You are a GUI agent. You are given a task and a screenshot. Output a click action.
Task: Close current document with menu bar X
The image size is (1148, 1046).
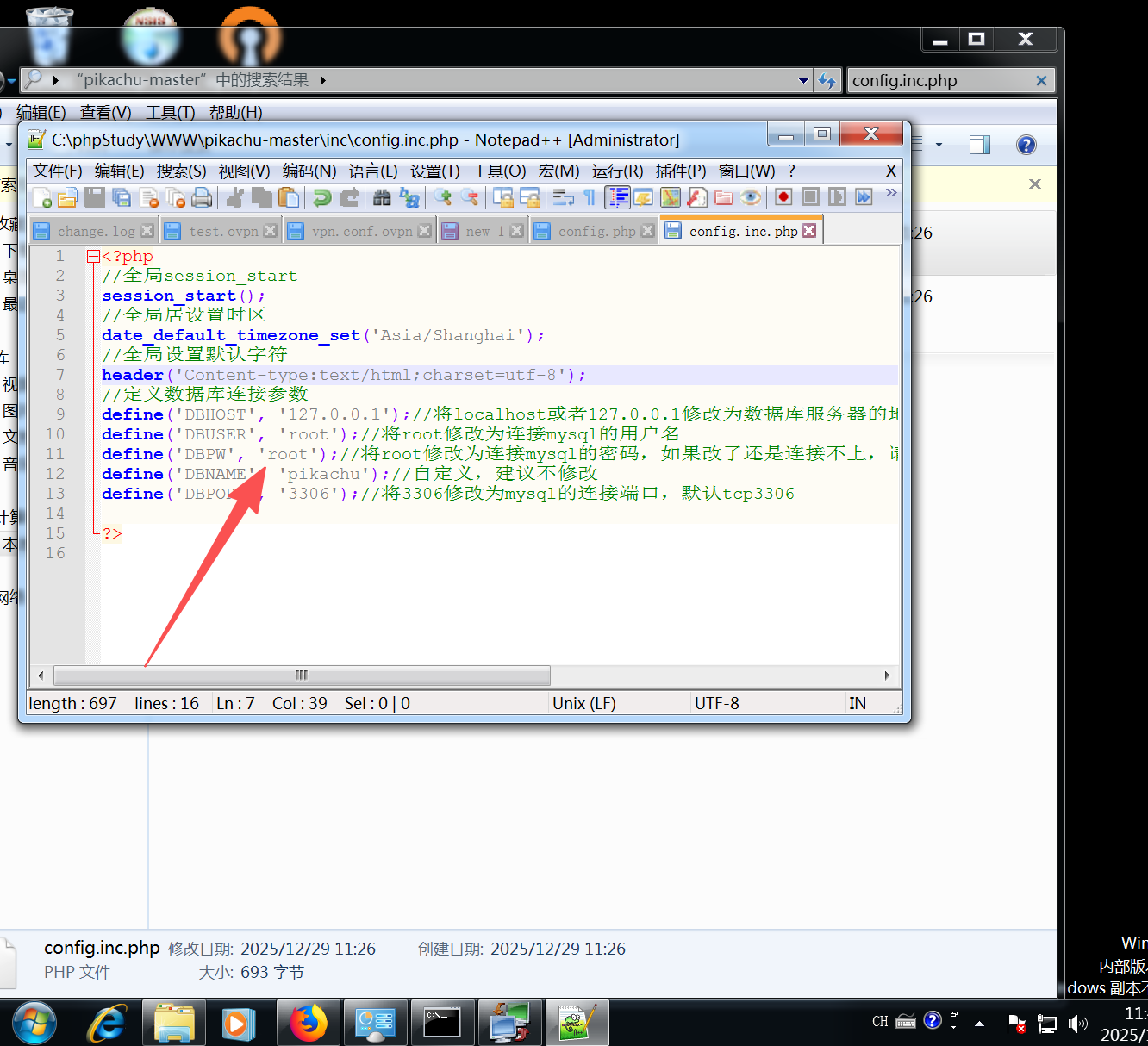tap(891, 171)
